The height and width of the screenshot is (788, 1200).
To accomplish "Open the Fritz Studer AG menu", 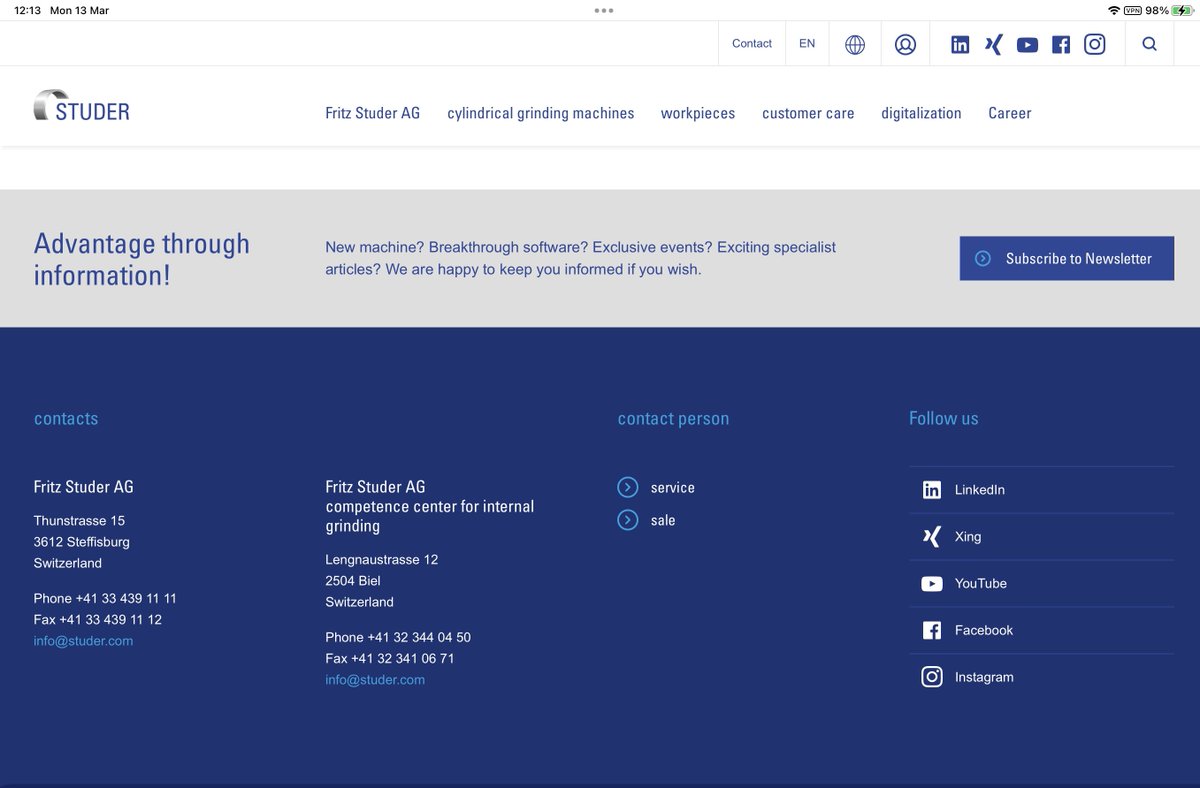I will coord(373,113).
